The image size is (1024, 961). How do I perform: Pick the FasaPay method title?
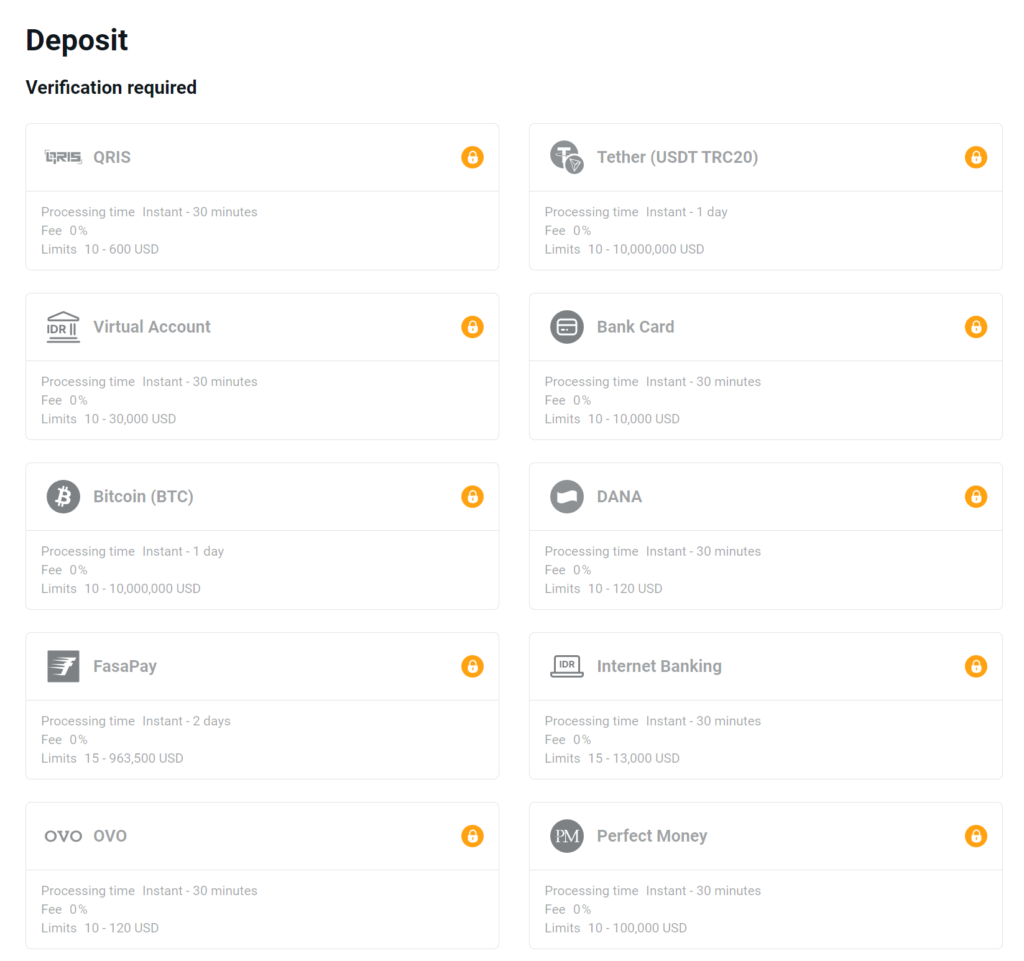coord(125,667)
